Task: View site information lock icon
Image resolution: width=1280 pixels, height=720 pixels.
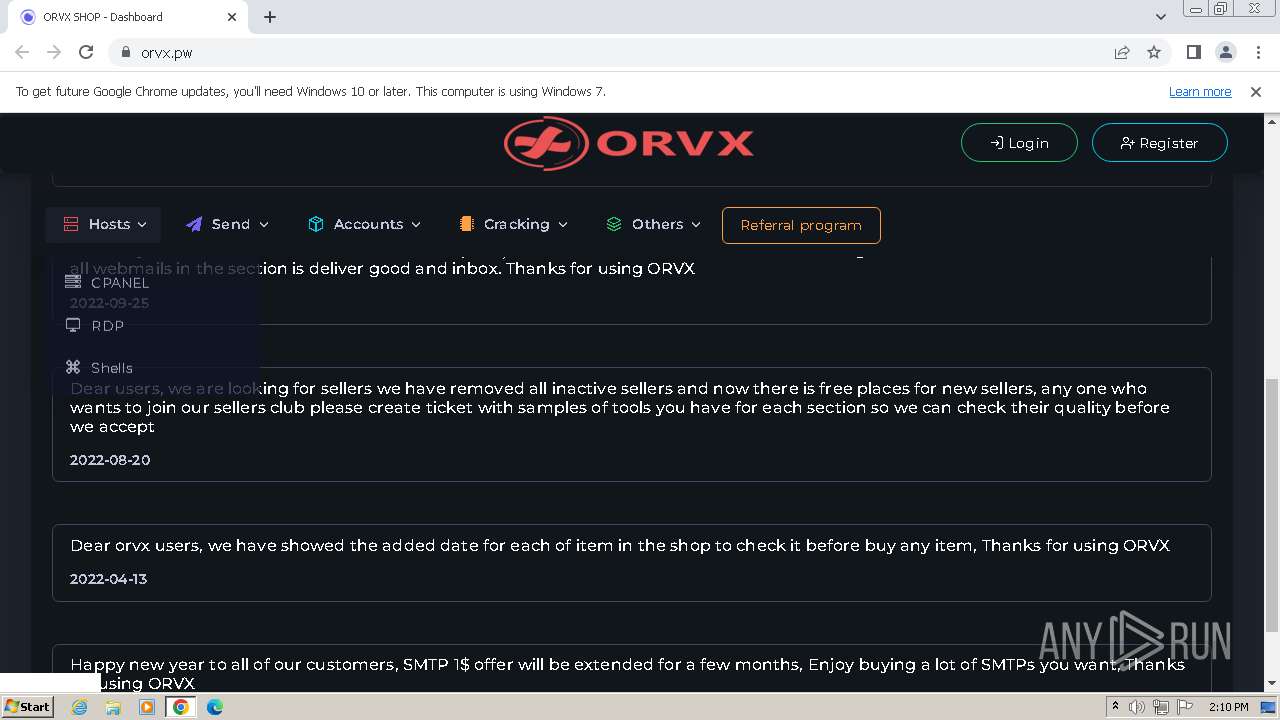Action: pyautogui.click(x=126, y=52)
